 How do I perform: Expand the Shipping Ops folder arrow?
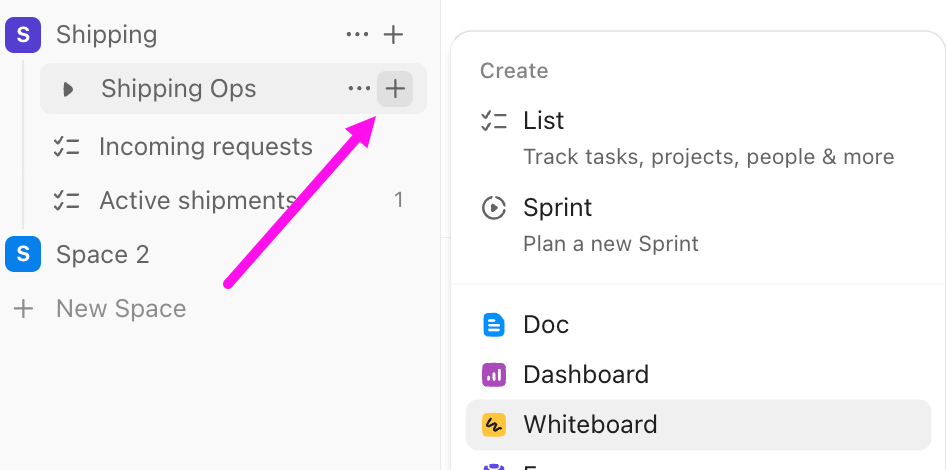[68, 89]
